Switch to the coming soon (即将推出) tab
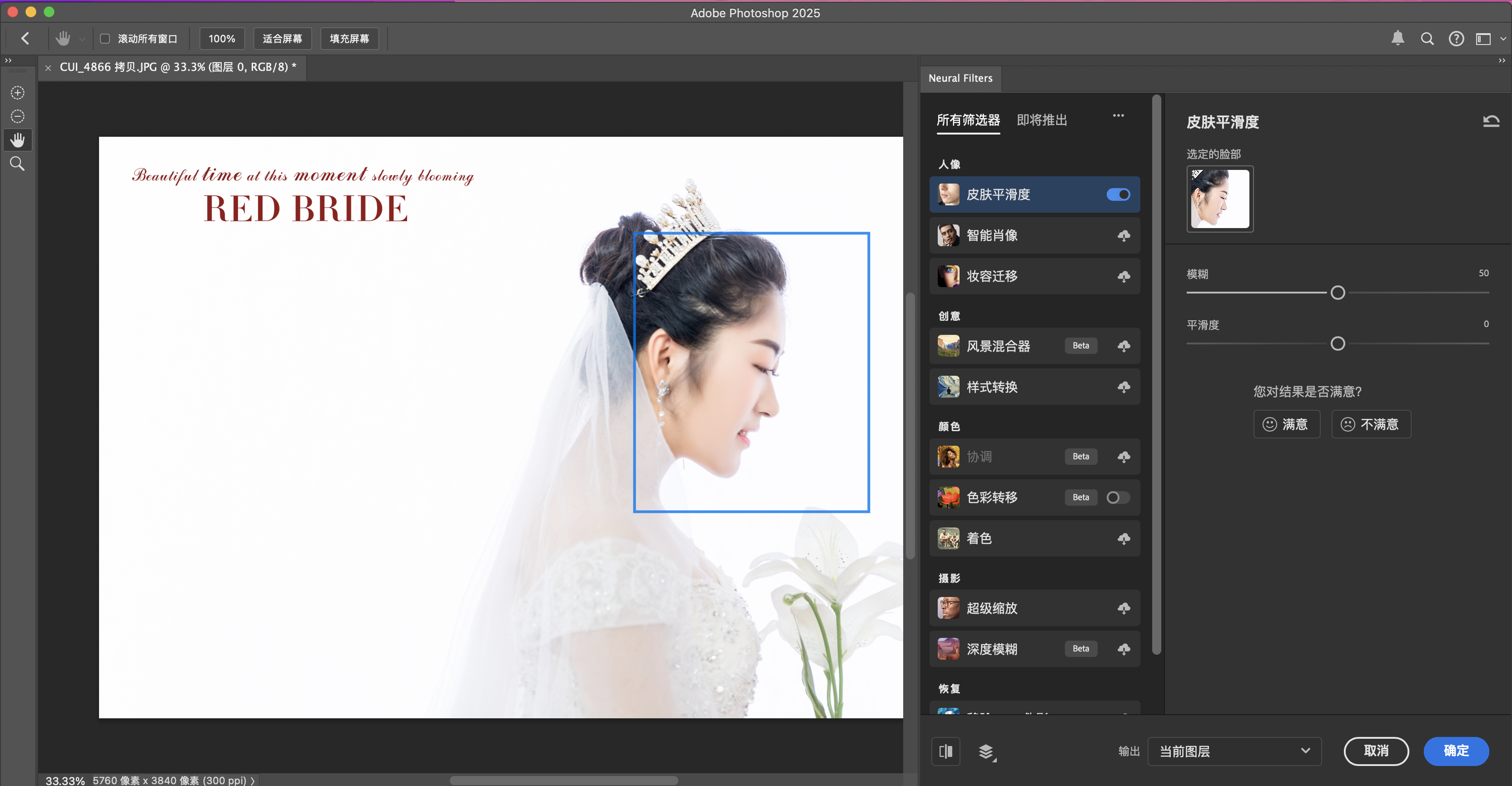Viewport: 1512px width, 786px height. click(1041, 120)
